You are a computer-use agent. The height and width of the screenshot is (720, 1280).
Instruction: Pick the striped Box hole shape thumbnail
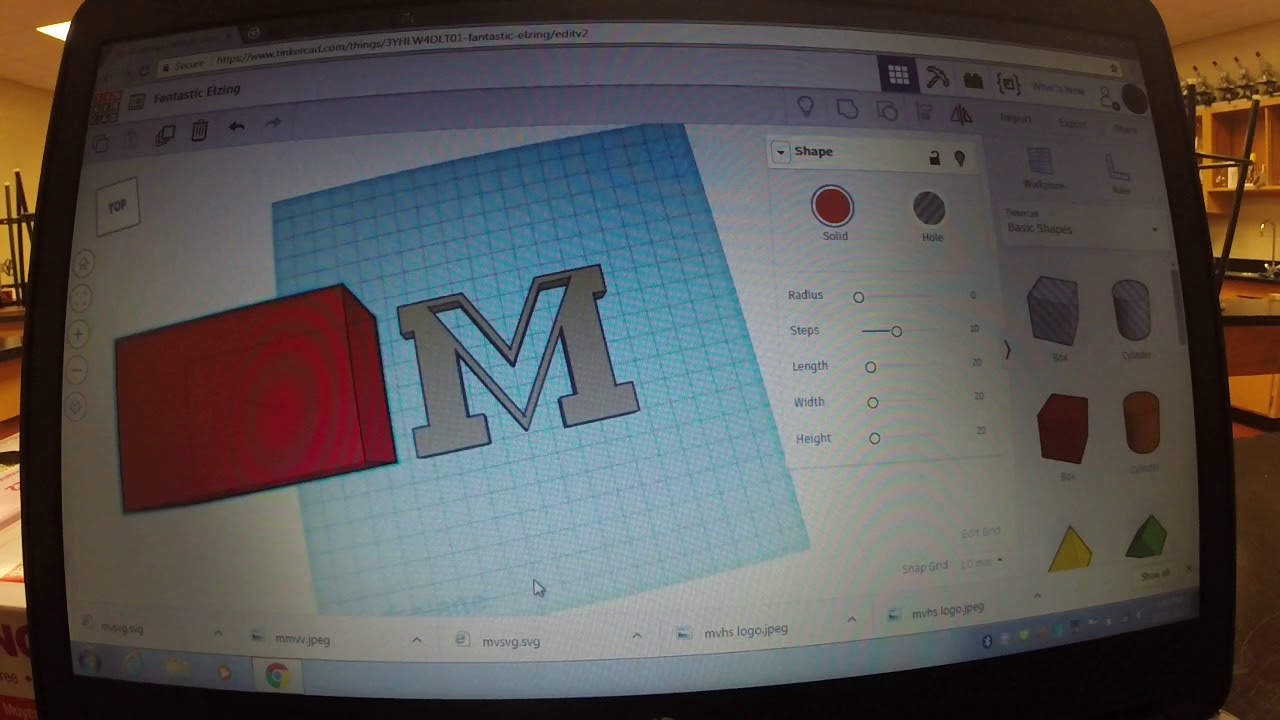point(1053,309)
